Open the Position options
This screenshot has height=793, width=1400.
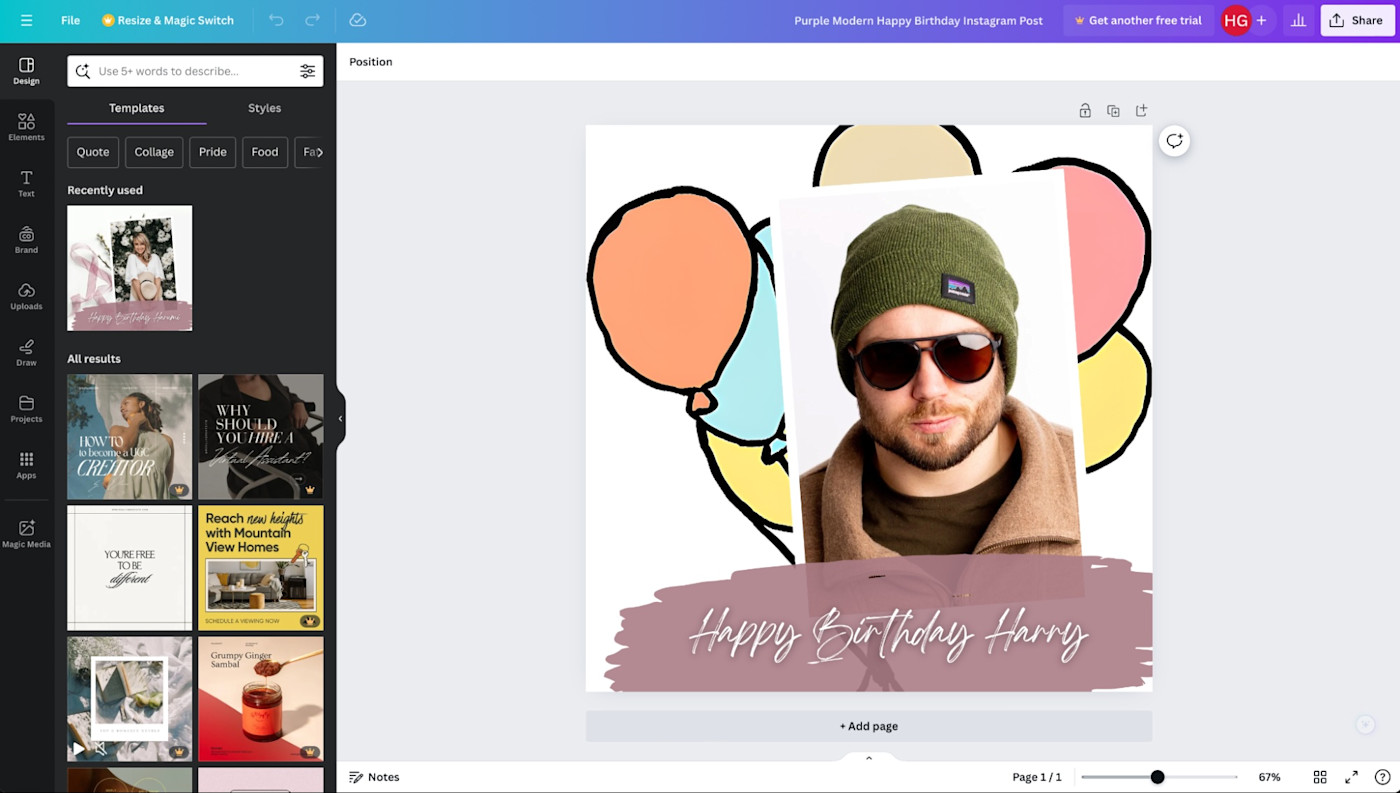371,62
